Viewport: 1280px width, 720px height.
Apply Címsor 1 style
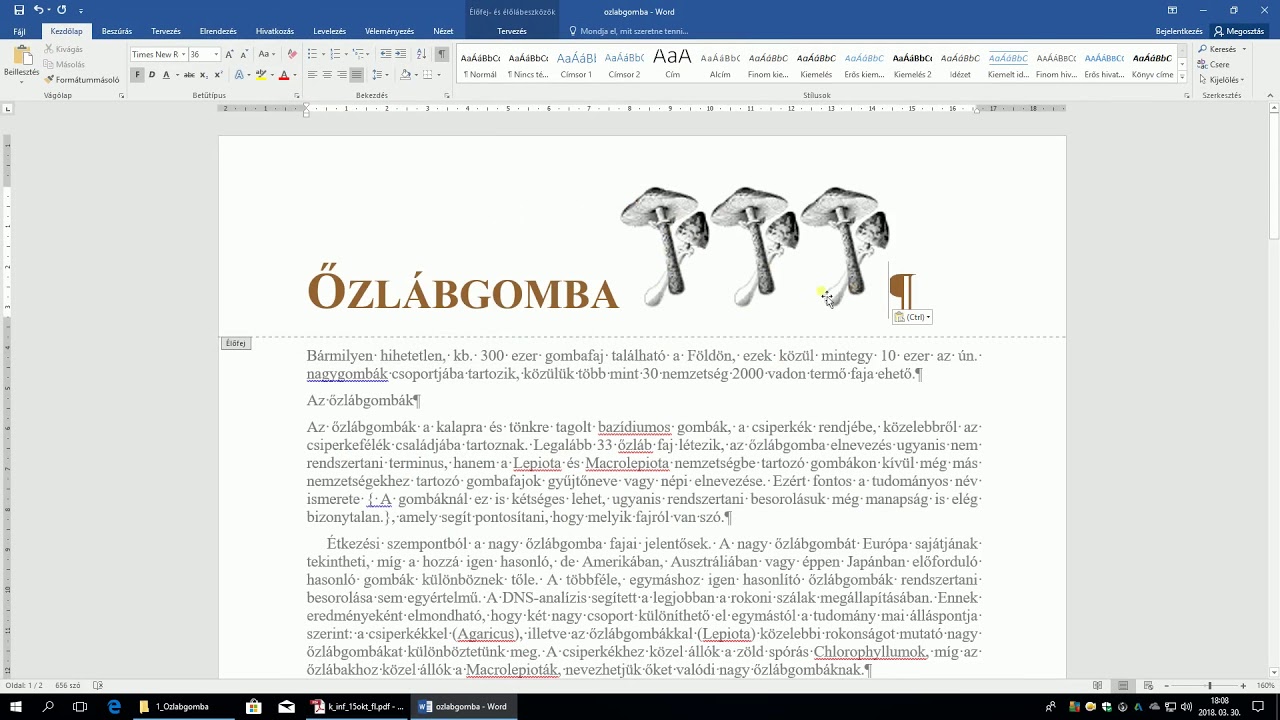click(576, 63)
